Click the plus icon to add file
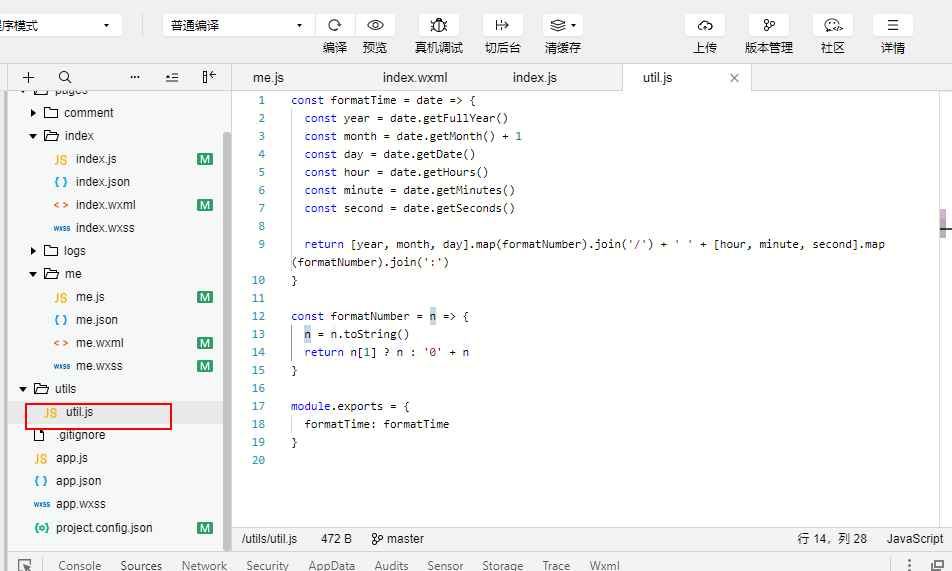Screen dimensions: 952x571 (29, 77)
